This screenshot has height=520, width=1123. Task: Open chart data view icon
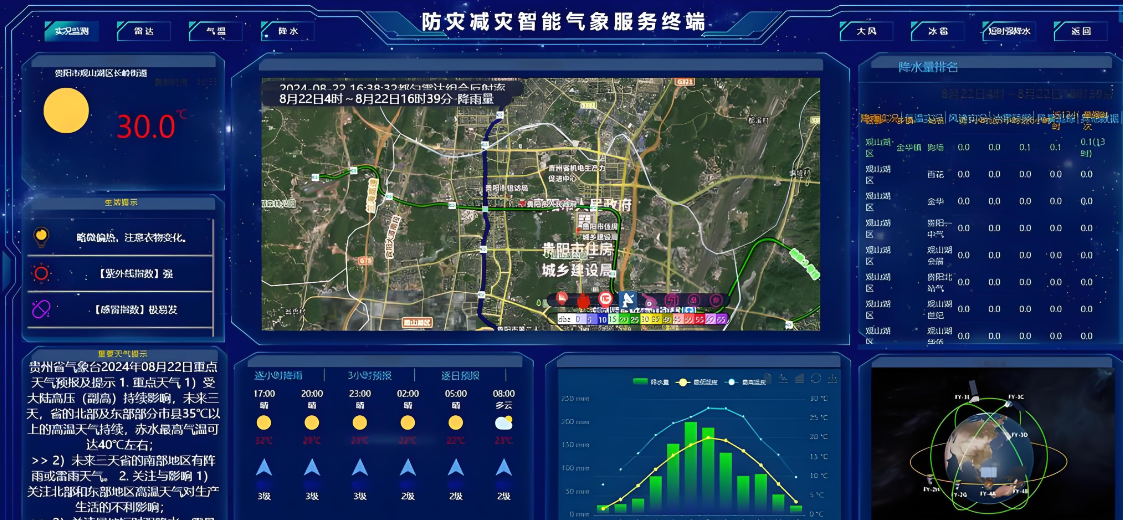(770, 379)
